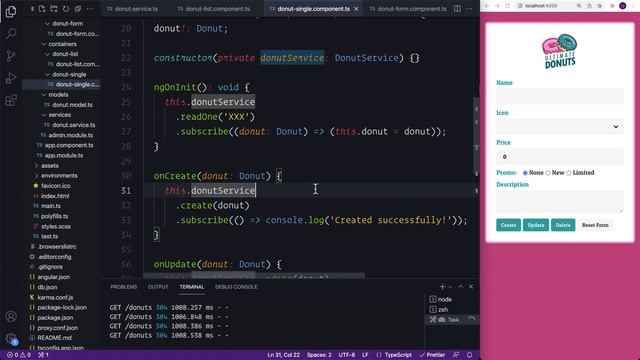Viewport: 640px width, 360px height.
Task: Select the None promo radio button
Action: click(525, 173)
